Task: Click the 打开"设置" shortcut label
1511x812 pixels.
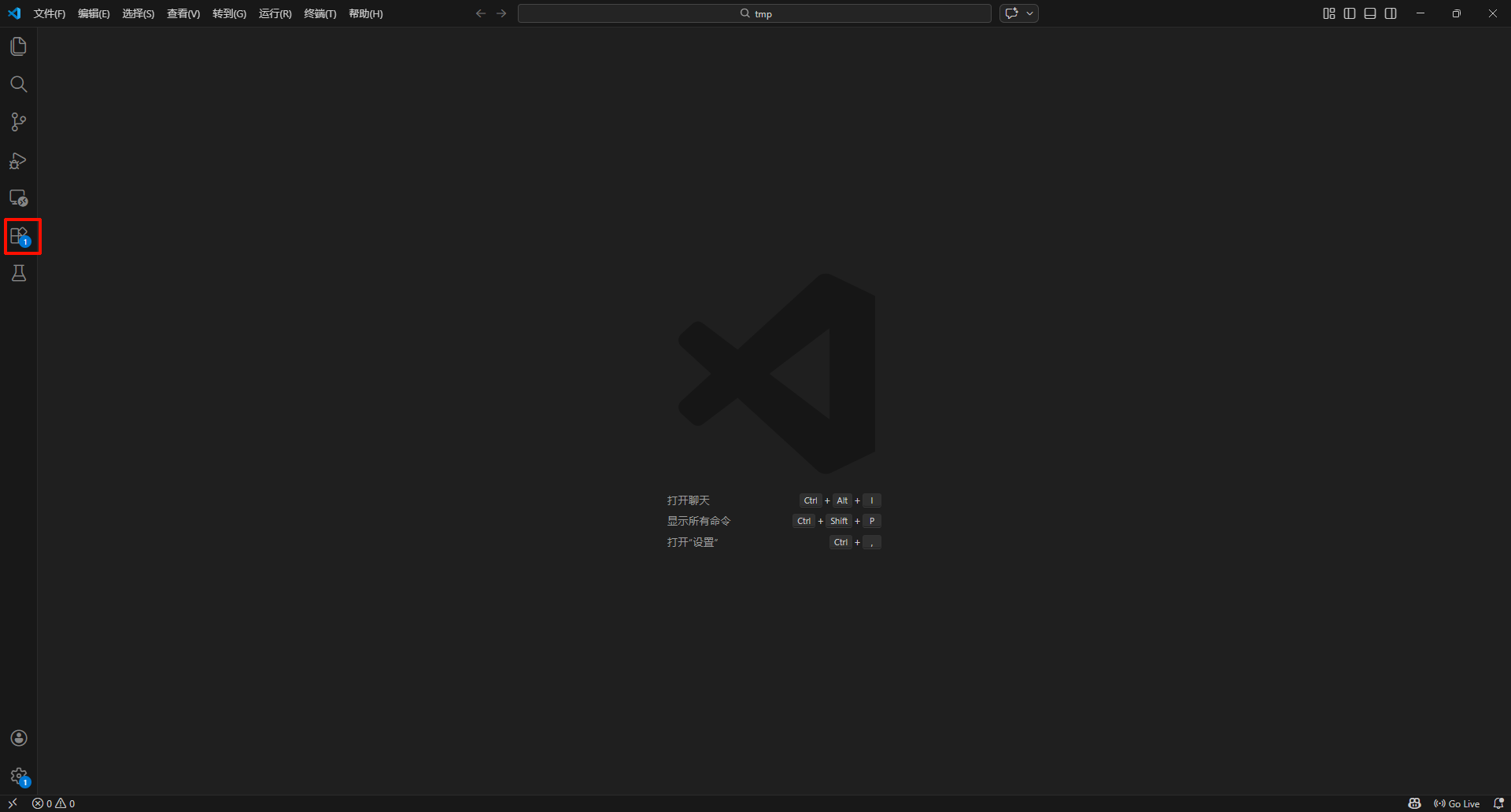Action: click(x=693, y=542)
